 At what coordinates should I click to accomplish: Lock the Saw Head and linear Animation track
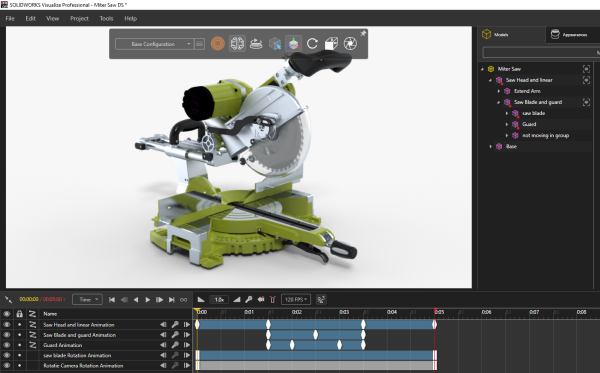pyautogui.click(x=20, y=324)
